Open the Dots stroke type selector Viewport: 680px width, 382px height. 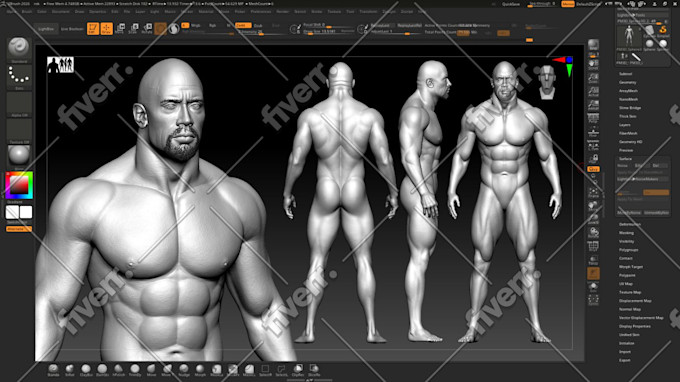point(19,77)
